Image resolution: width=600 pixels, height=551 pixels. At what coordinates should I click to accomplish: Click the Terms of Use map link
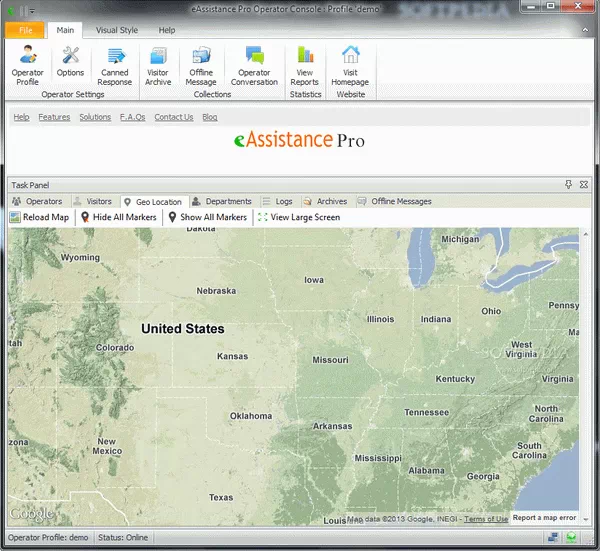(x=486, y=519)
